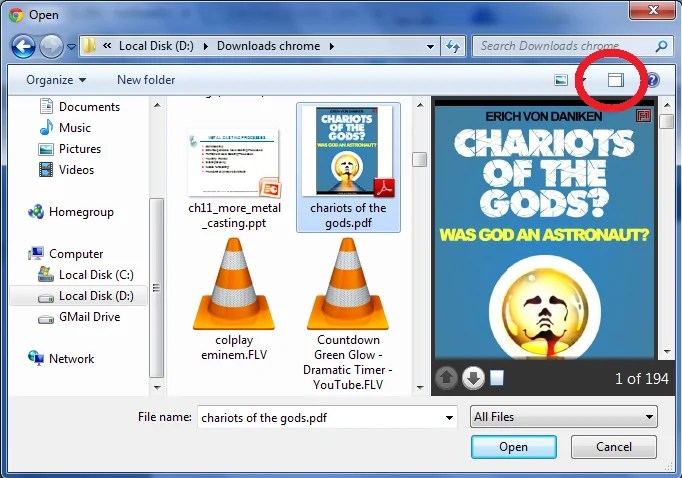Click the Get help icon

tap(653, 80)
